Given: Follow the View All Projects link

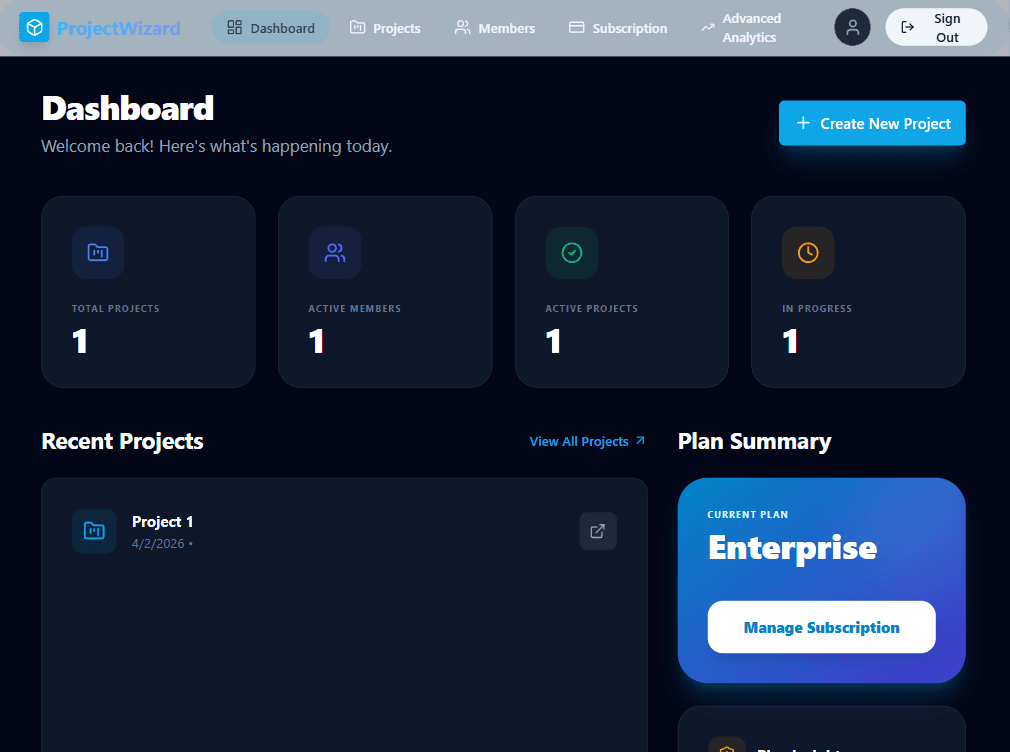Looking at the screenshot, I should coord(586,441).
